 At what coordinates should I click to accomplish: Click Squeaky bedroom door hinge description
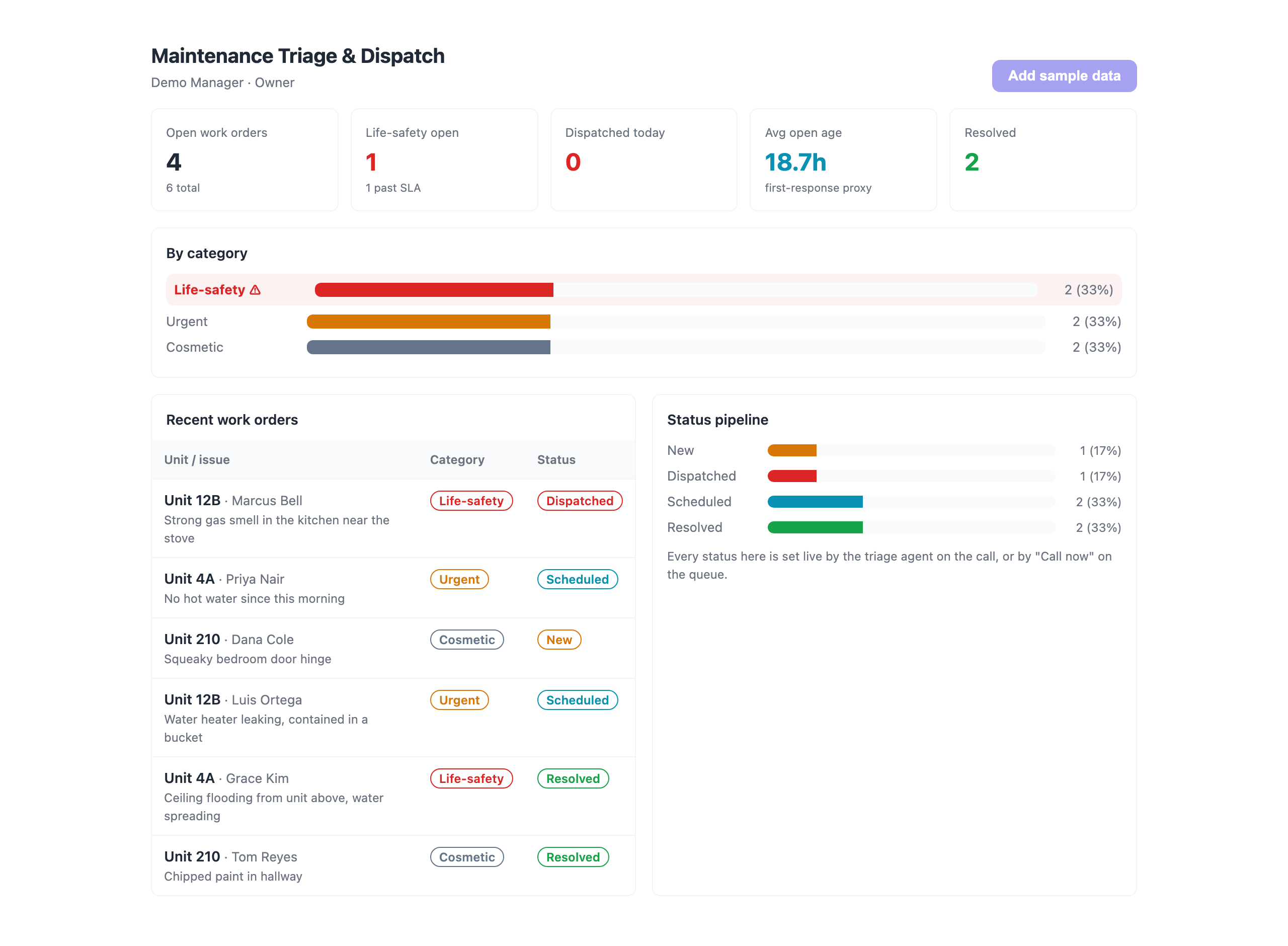(248, 659)
